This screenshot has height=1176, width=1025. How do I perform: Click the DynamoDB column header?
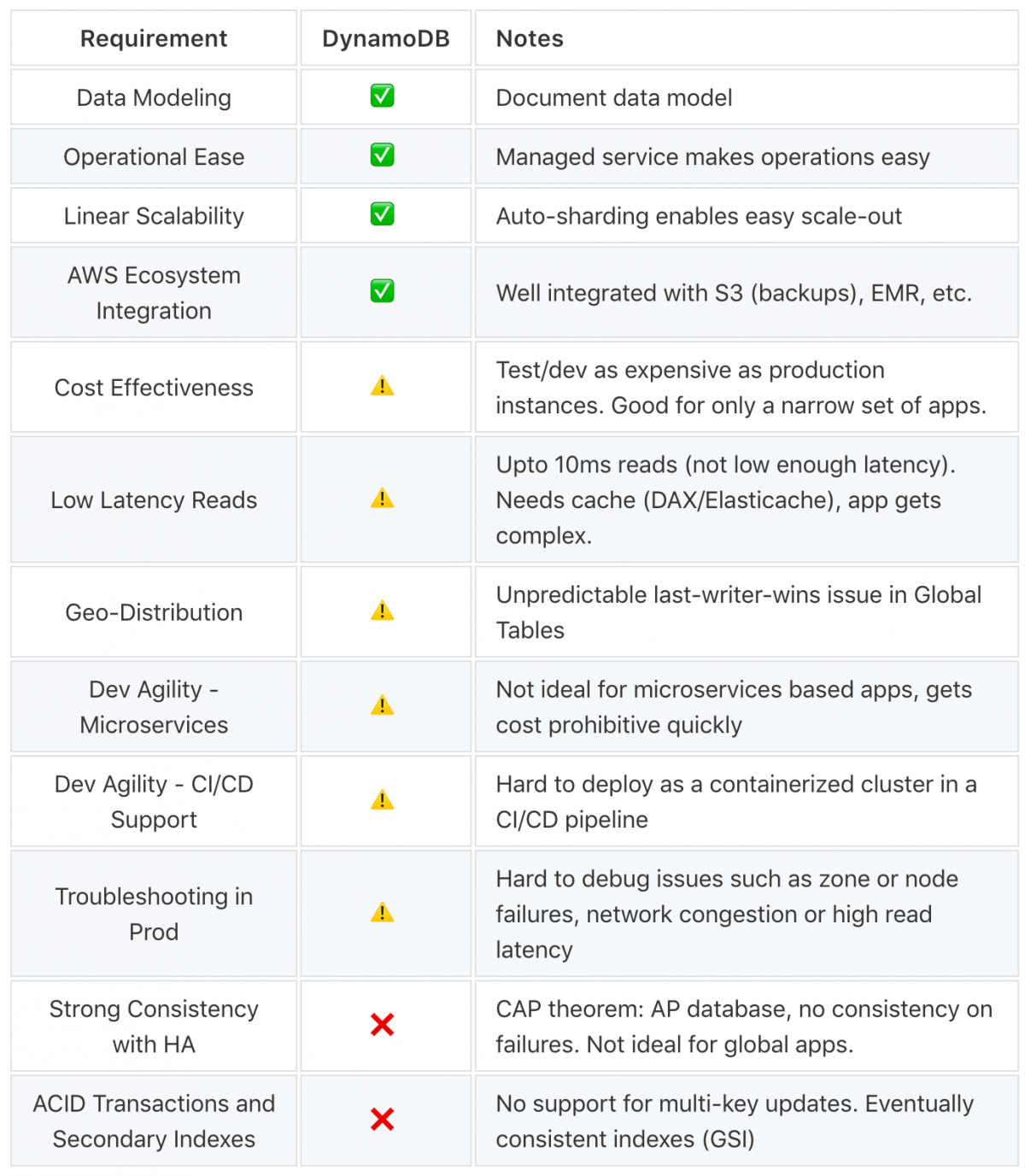(x=385, y=38)
